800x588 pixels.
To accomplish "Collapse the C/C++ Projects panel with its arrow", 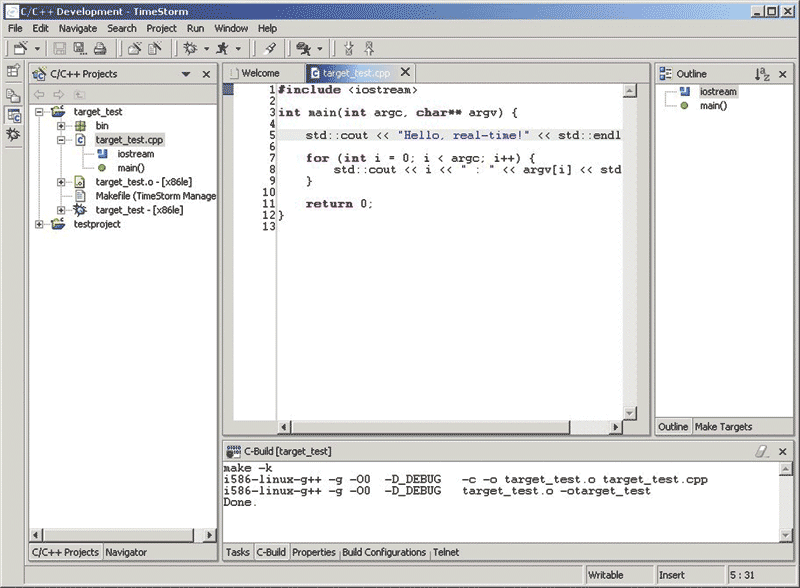I will [x=185, y=73].
